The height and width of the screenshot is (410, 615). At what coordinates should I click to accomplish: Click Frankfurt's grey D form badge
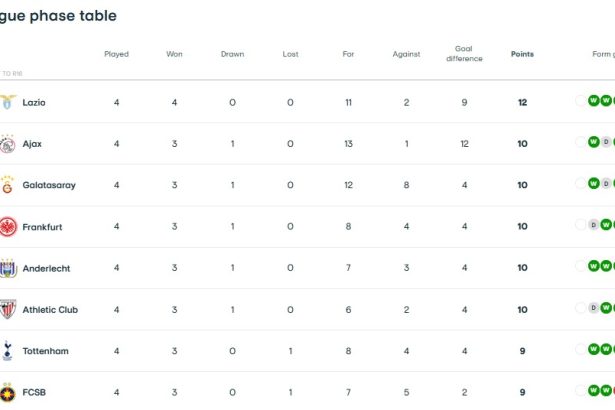593,225
